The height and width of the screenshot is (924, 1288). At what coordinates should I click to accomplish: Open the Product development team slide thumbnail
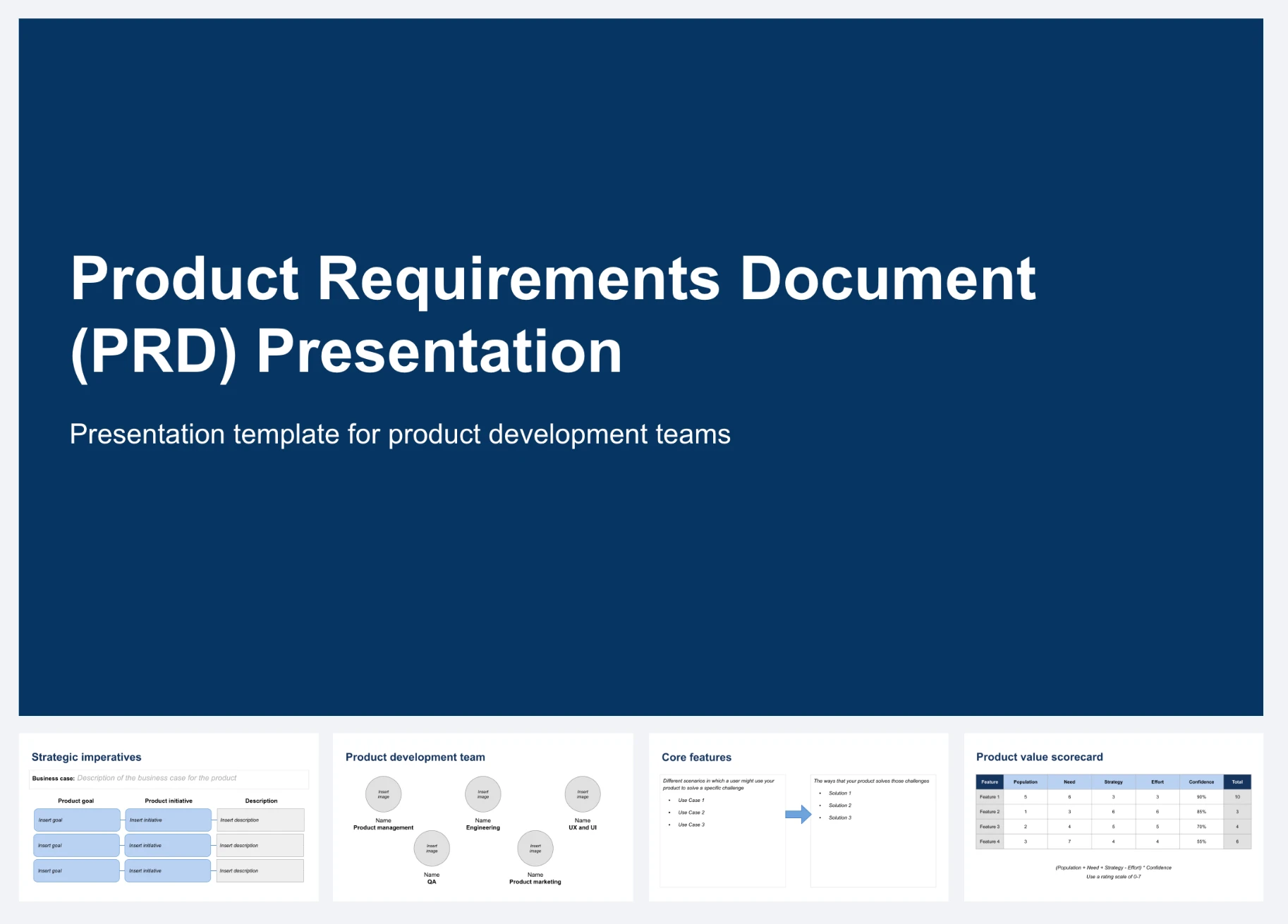pyautogui.click(x=483, y=817)
